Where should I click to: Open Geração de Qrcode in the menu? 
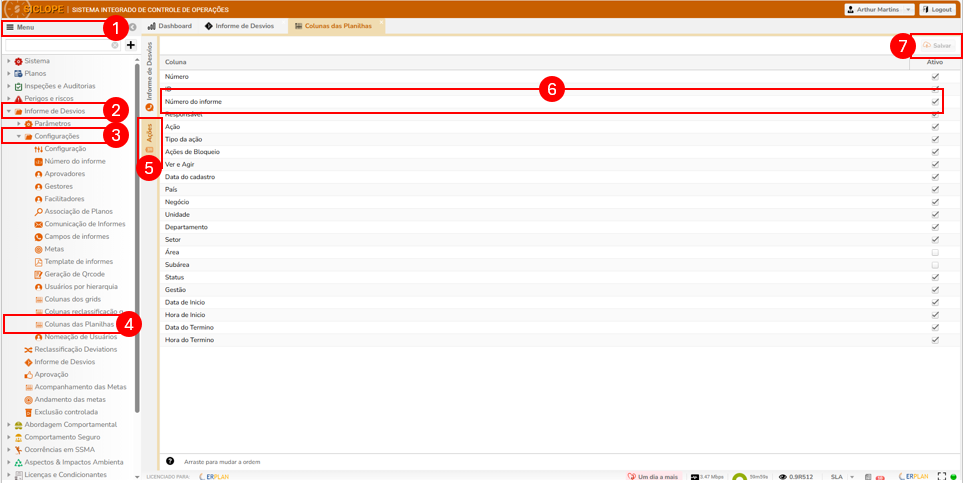pyautogui.click(x=74, y=274)
